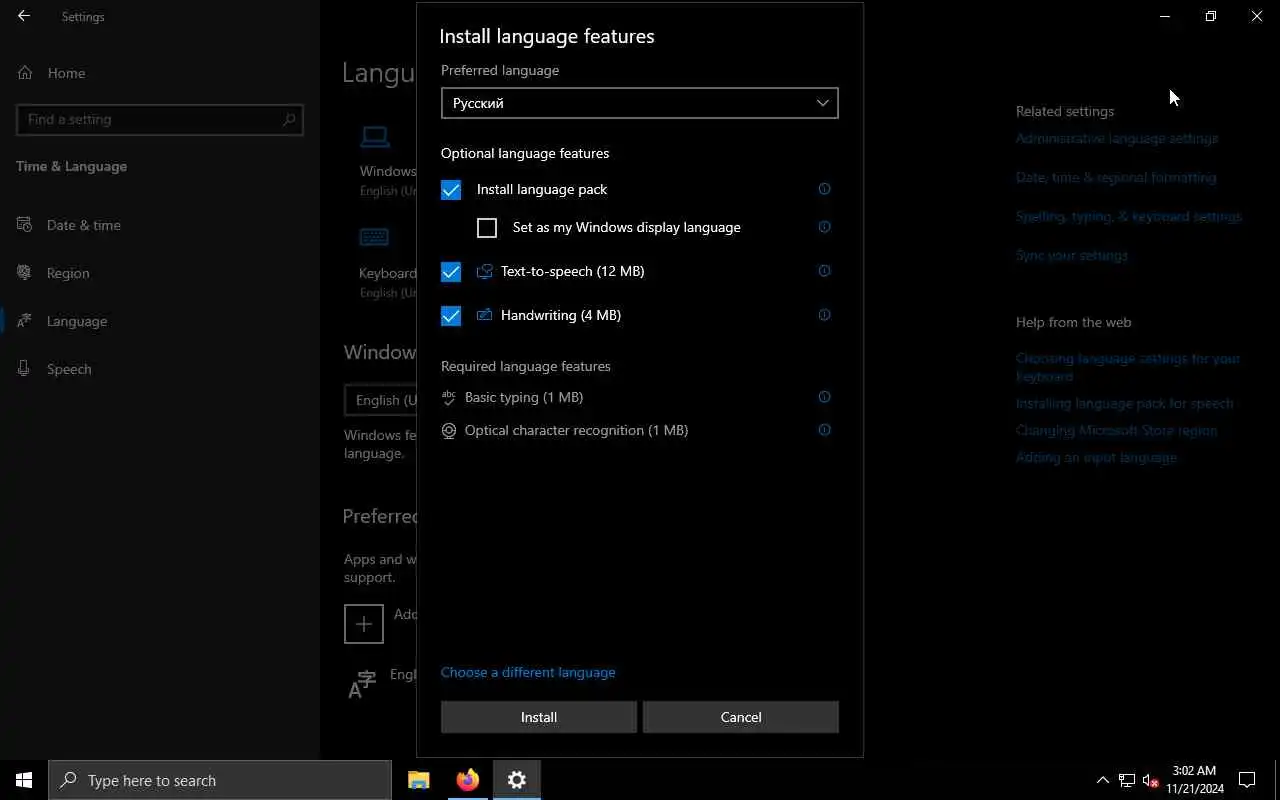
Task: Uncheck Install language pack checkbox
Action: tap(451, 190)
